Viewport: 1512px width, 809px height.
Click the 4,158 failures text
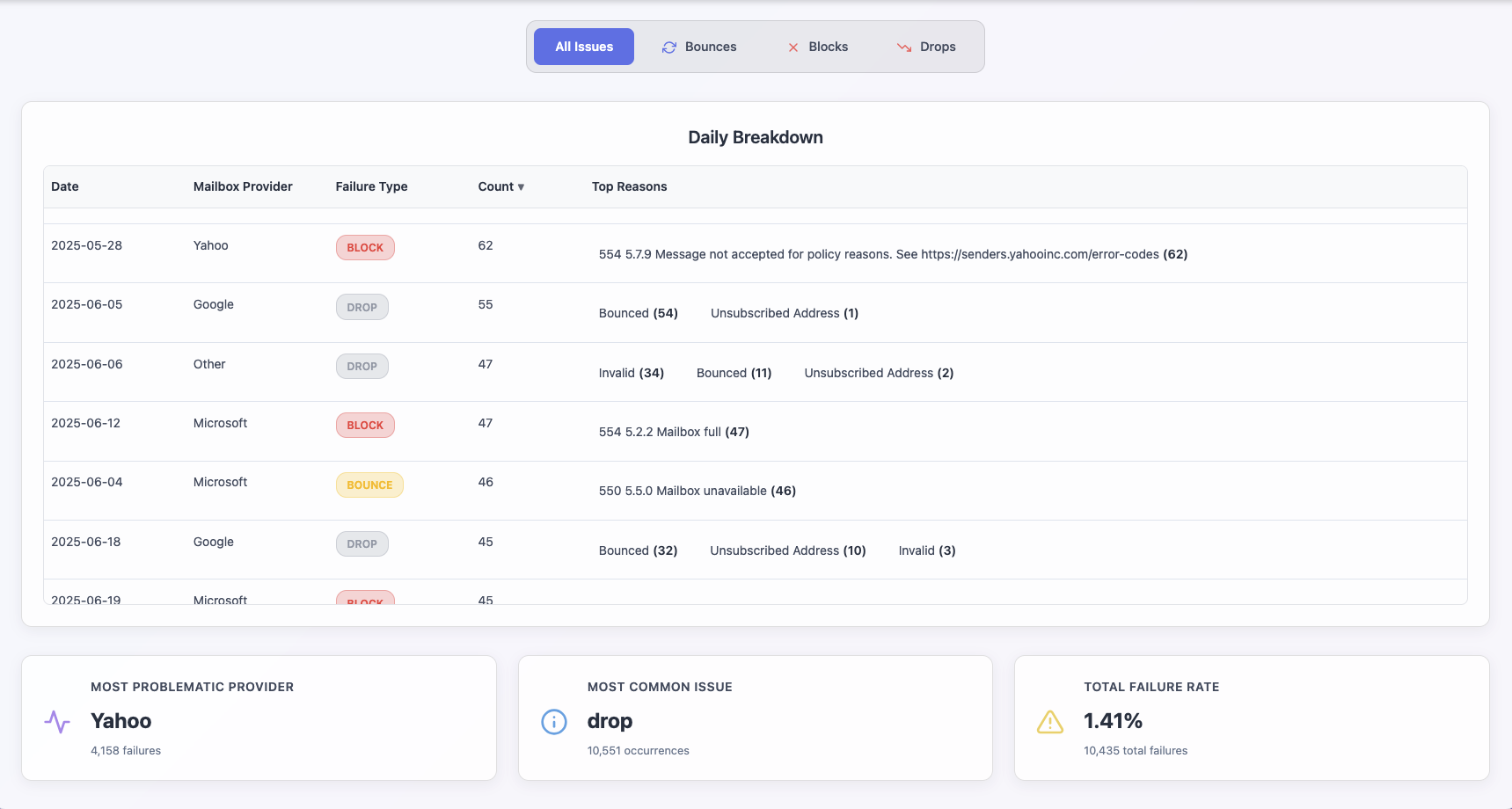pyautogui.click(x=126, y=751)
